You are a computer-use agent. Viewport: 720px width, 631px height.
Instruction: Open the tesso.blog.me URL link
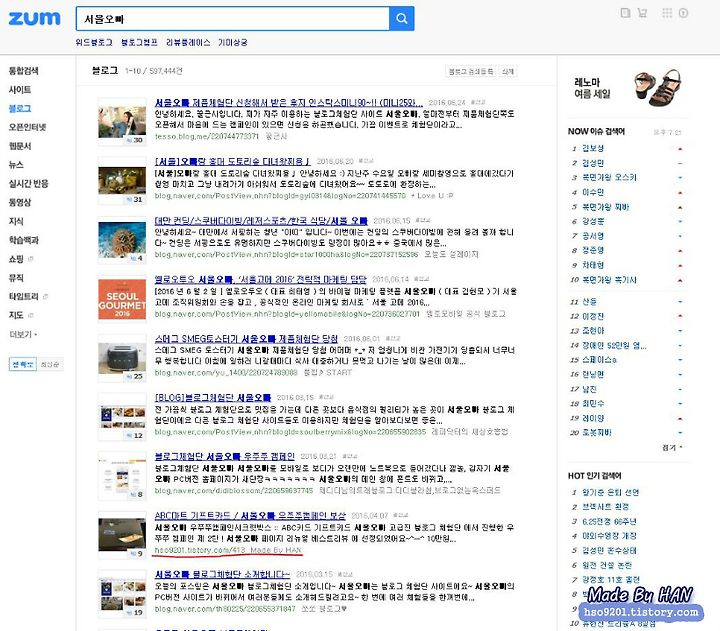pos(207,136)
